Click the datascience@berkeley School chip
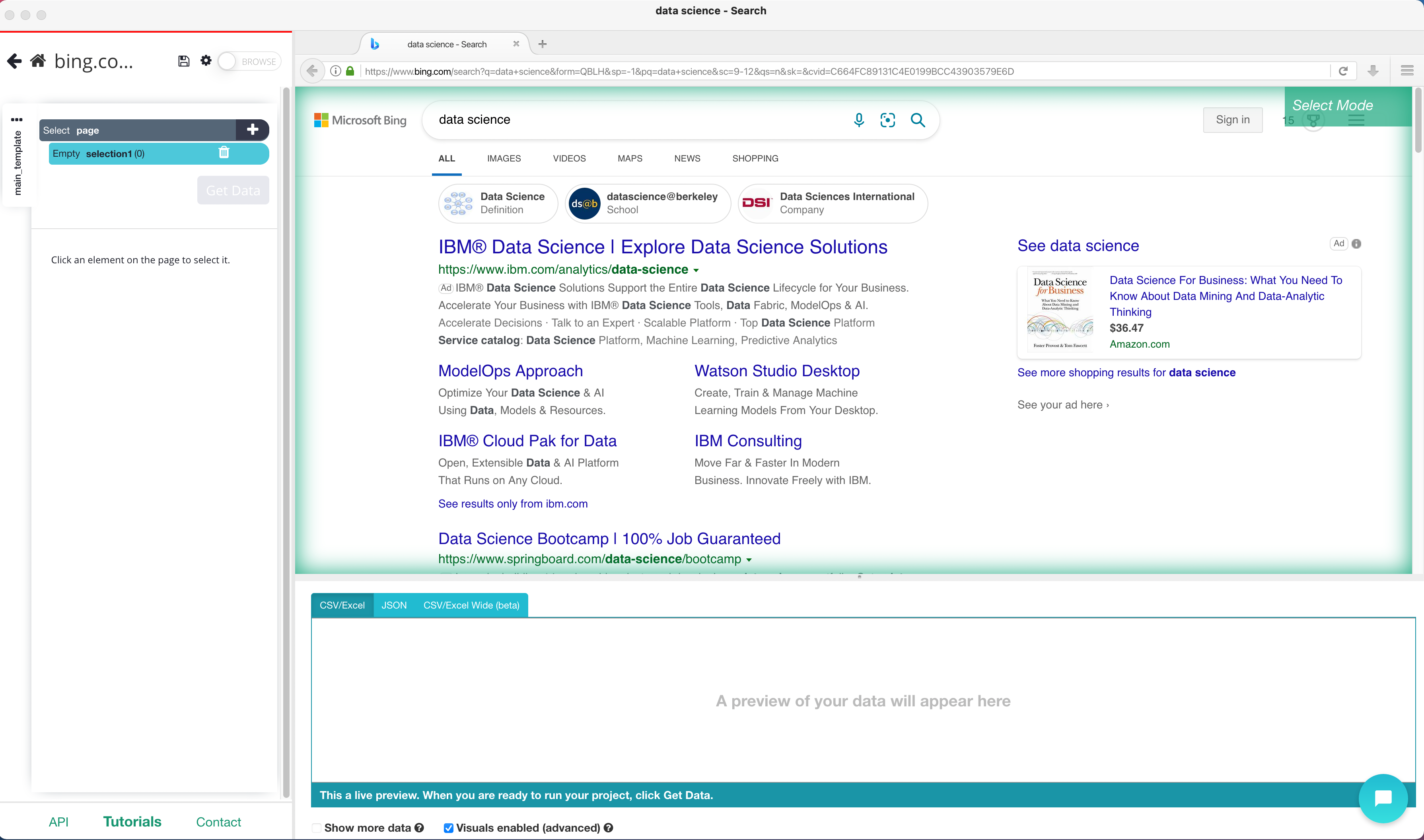This screenshot has width=1424, height=840. [648, 203]
